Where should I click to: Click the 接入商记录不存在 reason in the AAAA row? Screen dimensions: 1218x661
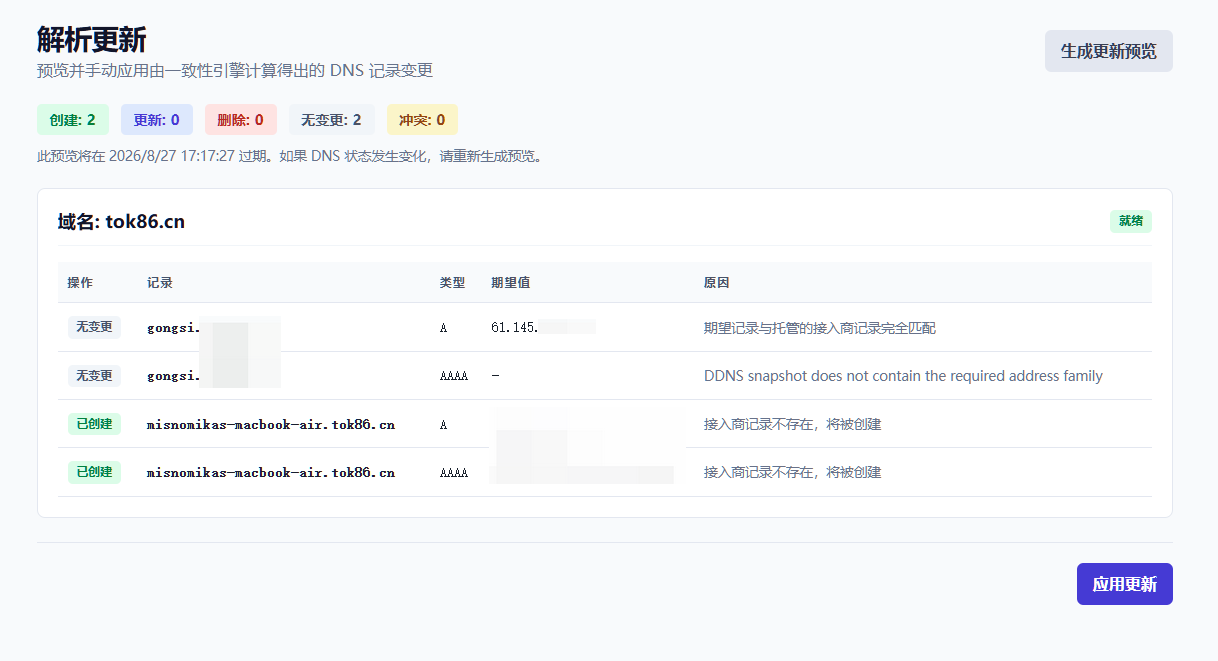pyautogui.click(x=792, y=472)
